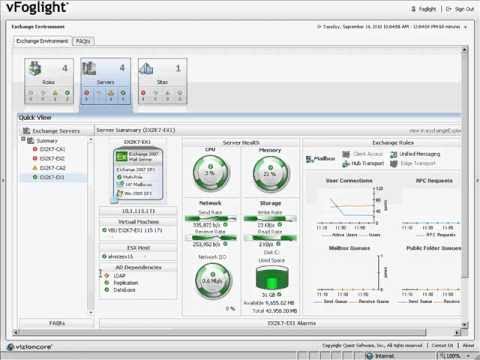Click the virtual machine name link
480x360 pixels.
point(135,230)
